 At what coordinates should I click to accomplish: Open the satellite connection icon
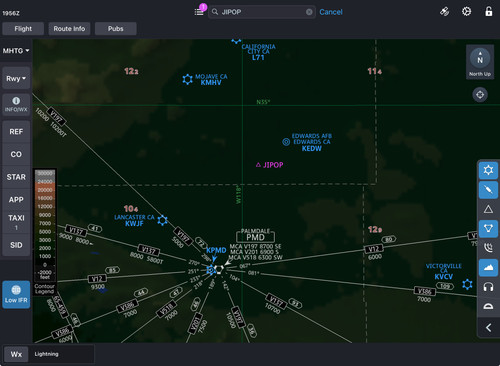click(x=444, y=12)
